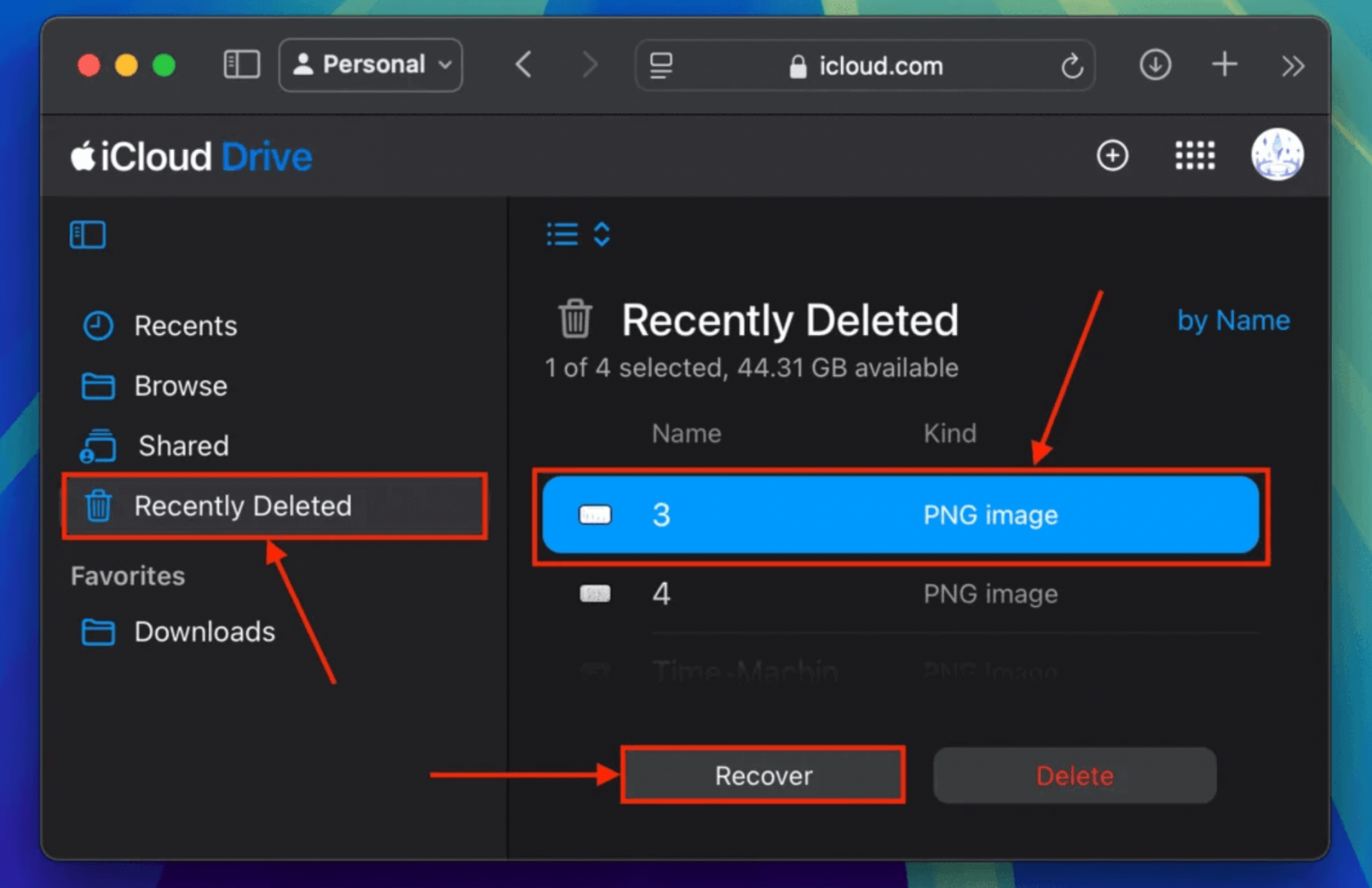Click the icloud.com address bar
This screenshot has height=888, width=1372.
(883, 65)
